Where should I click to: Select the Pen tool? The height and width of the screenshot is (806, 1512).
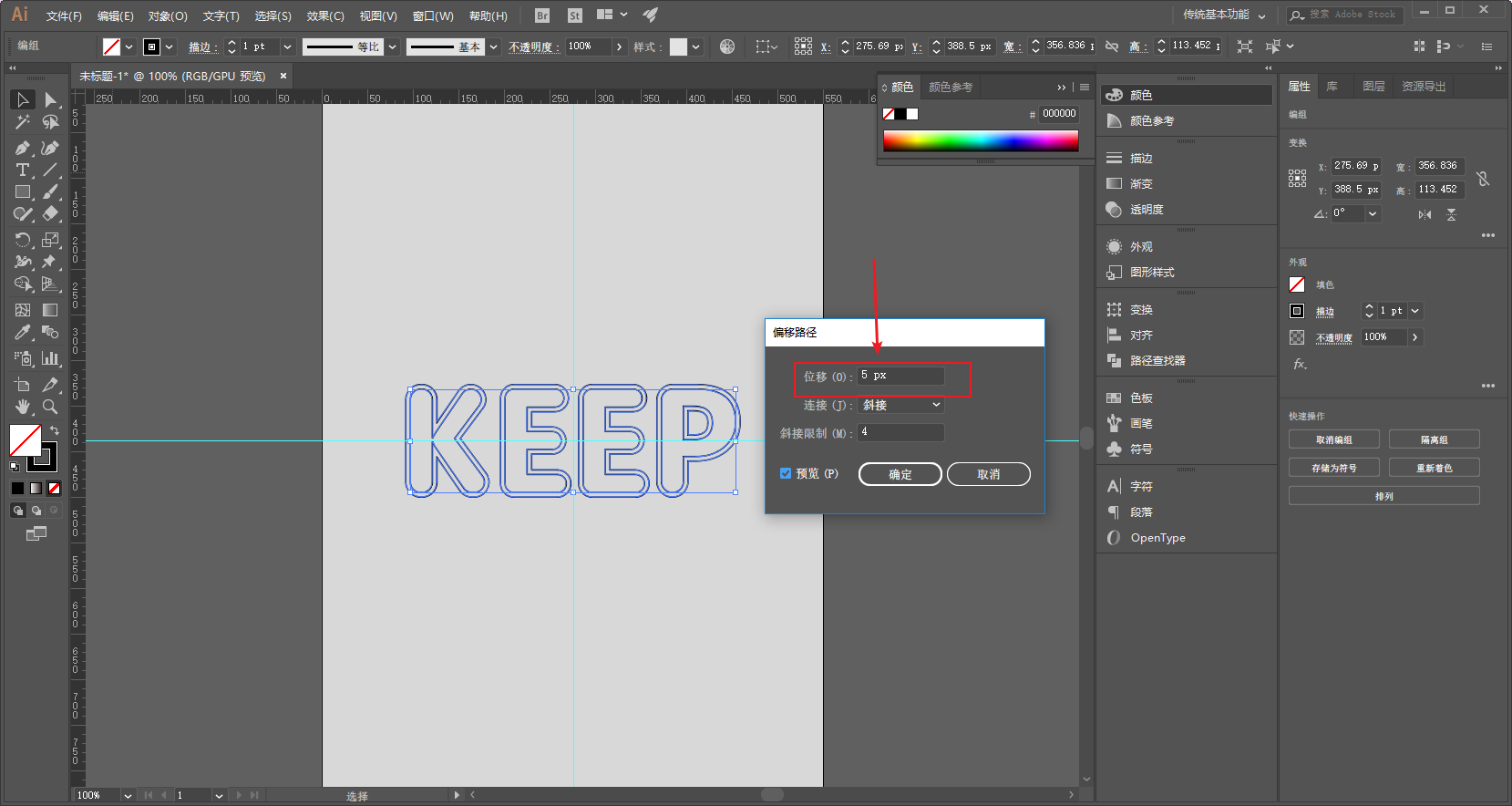point(23,148)
